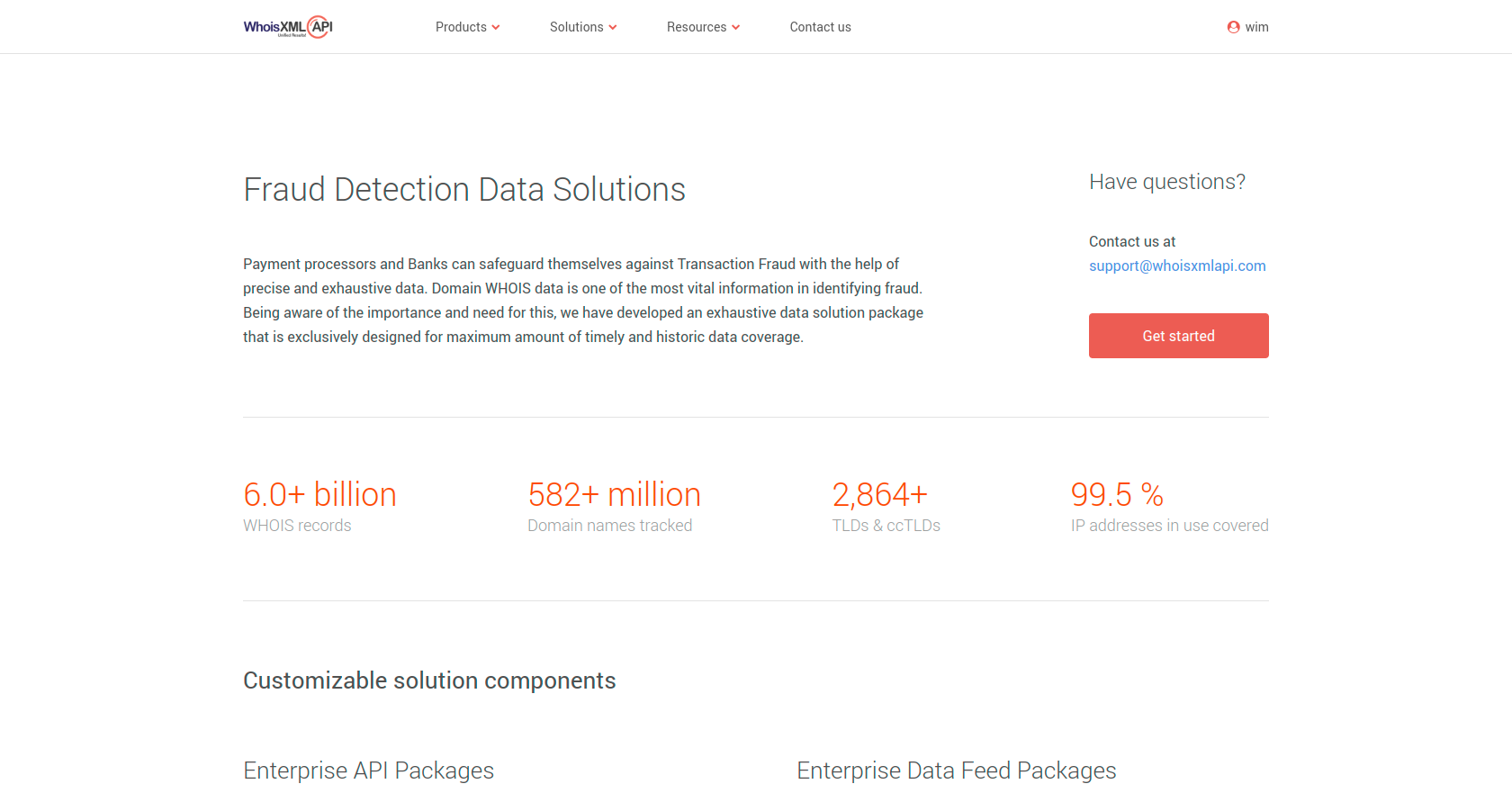Click the WhoisXML API logo
The width and height of the screenshot is (1512, 802).
click(x=288, y=27)
